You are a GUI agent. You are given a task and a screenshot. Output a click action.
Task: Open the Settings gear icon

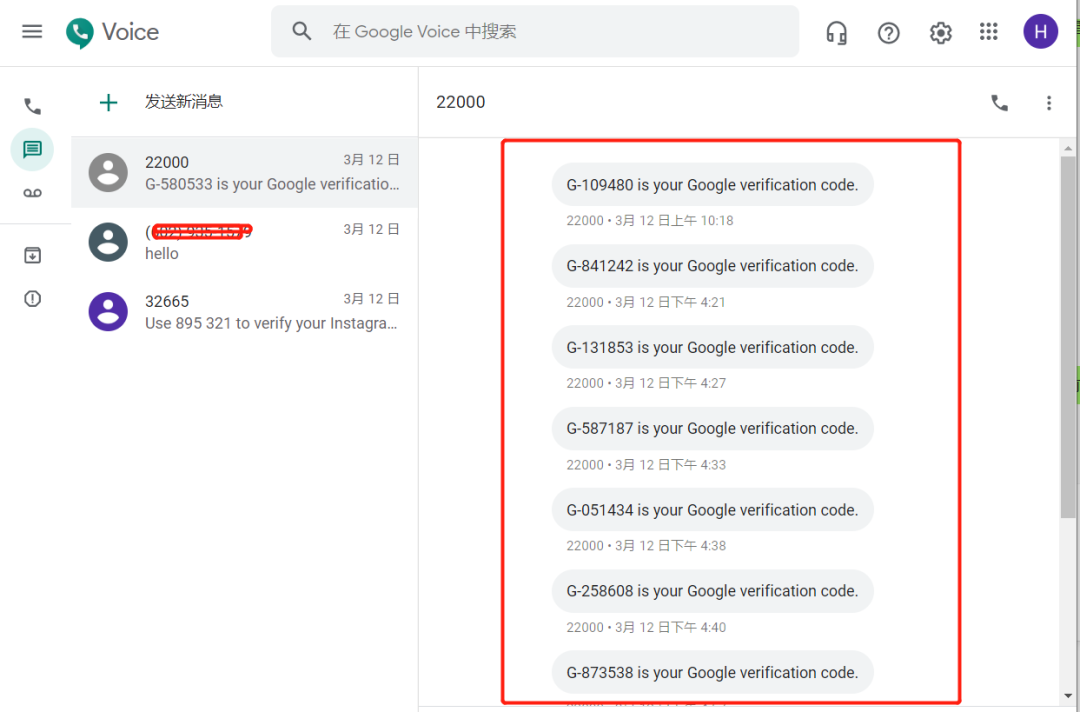coord(940,33)
